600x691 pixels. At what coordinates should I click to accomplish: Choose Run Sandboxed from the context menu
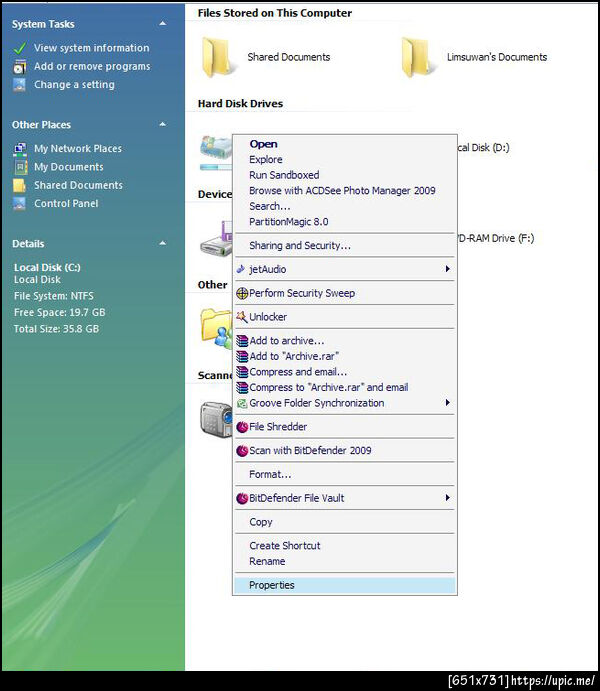coord(344,175)
